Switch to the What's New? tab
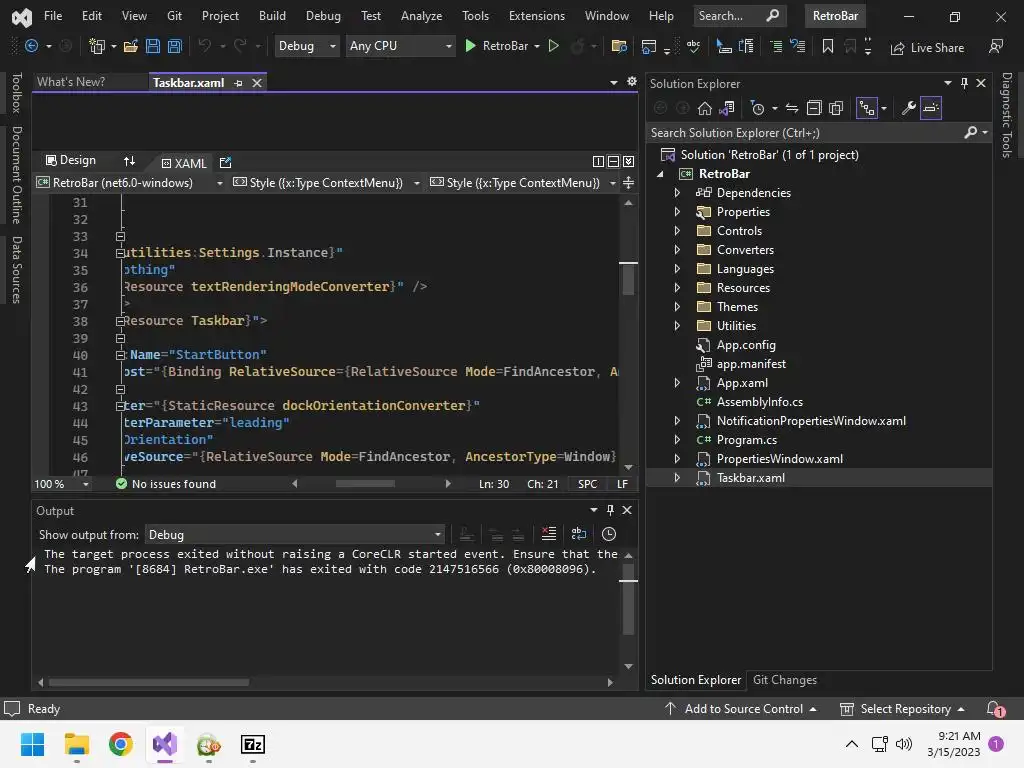Image resolution: width=1024 pixels, height=768 pixels. 71,82
